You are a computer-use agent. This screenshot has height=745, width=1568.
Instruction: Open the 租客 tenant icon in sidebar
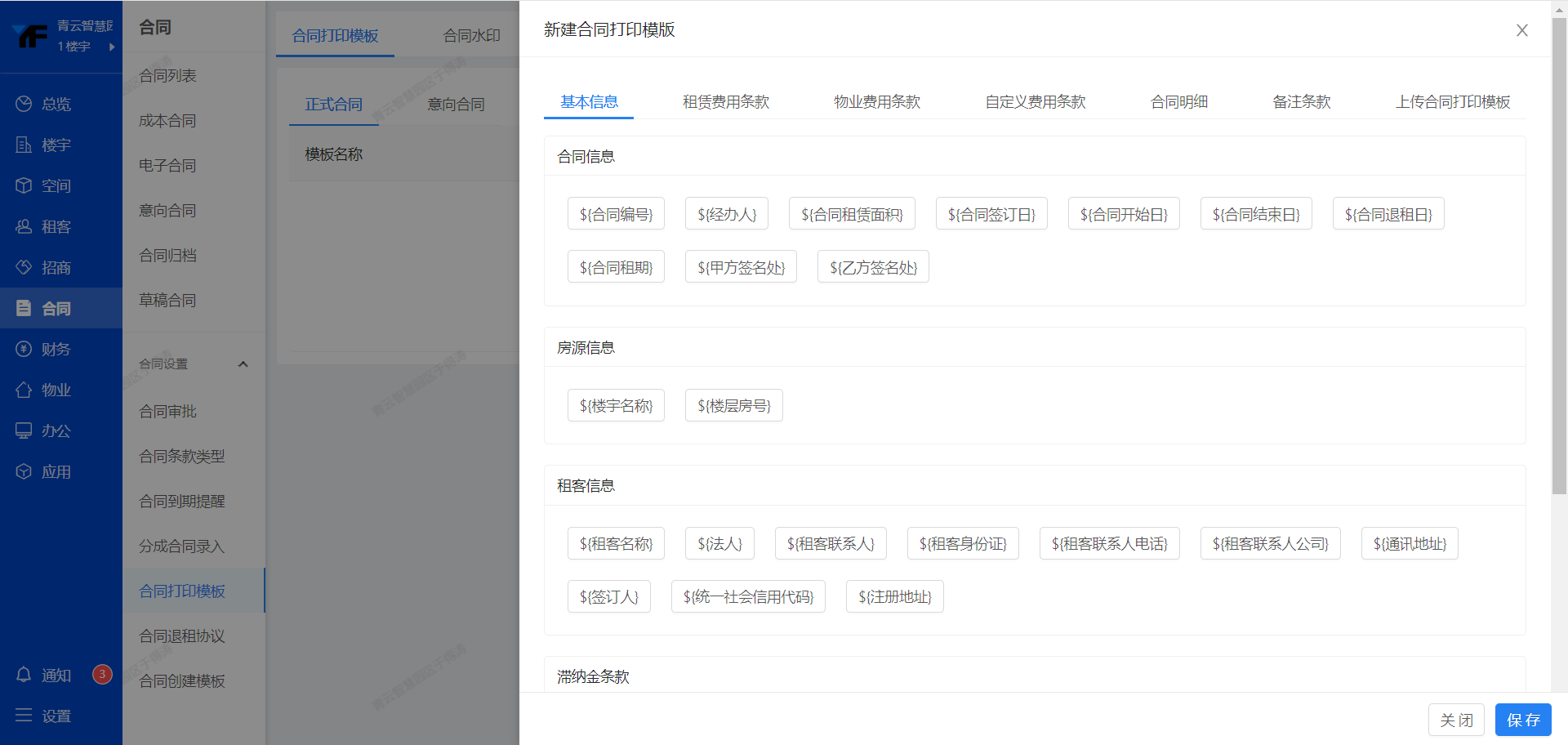coord(24,226)
